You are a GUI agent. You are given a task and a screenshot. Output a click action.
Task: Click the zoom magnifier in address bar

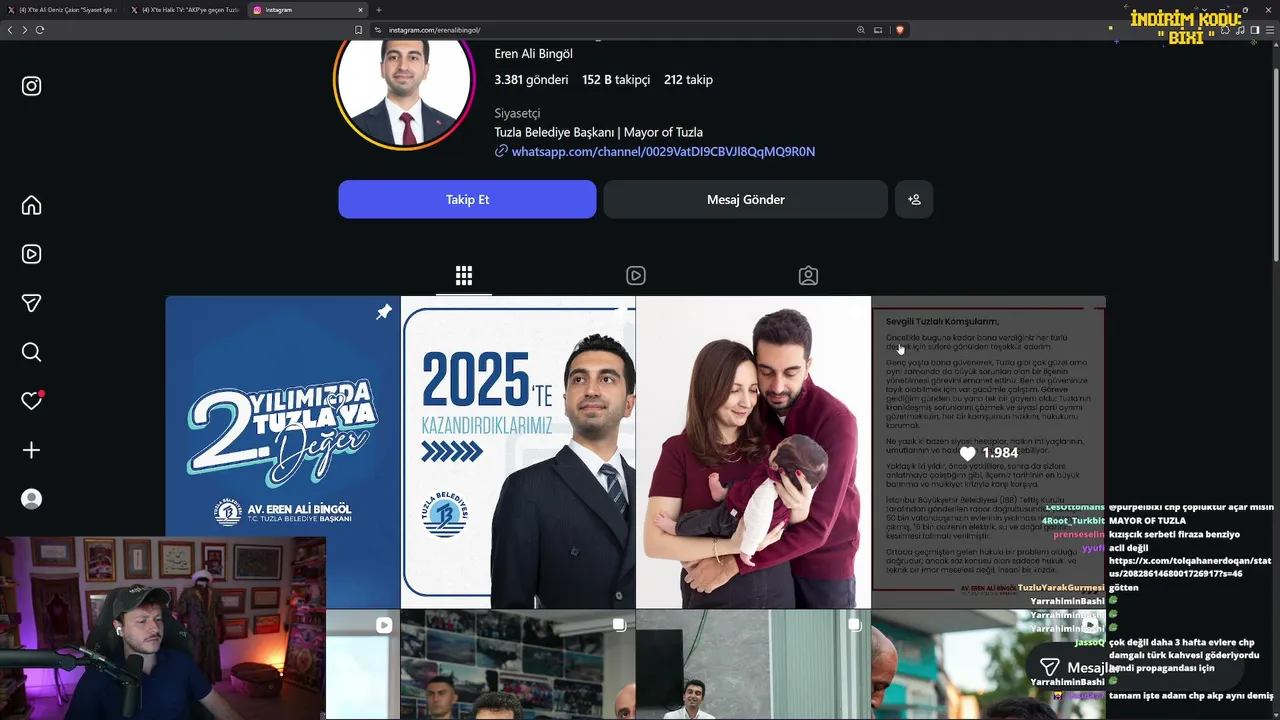(x=861, y=30)
